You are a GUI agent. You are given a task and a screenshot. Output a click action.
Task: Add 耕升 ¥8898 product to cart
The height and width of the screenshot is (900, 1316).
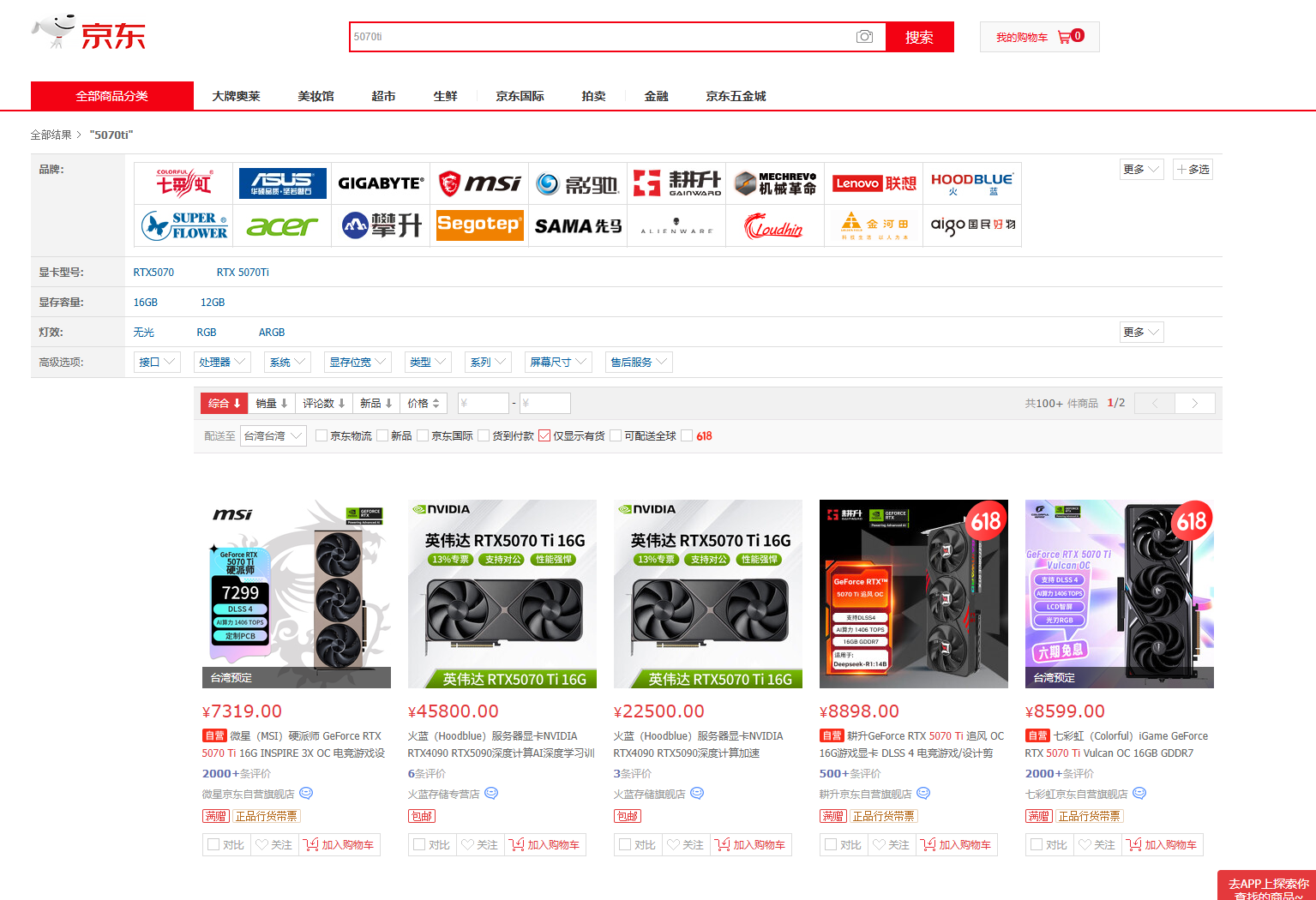pos(957,844)
